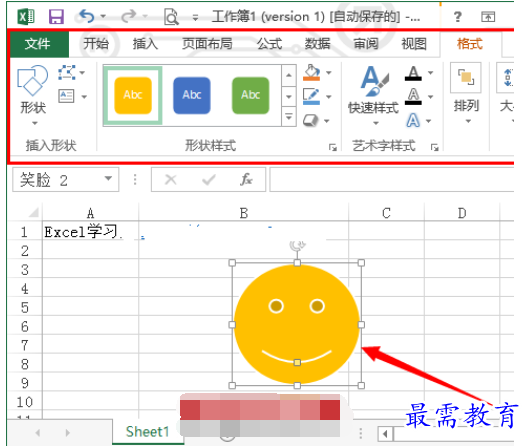
Task: Open the 排列 arrange options
Action: (x=466, y=93)
